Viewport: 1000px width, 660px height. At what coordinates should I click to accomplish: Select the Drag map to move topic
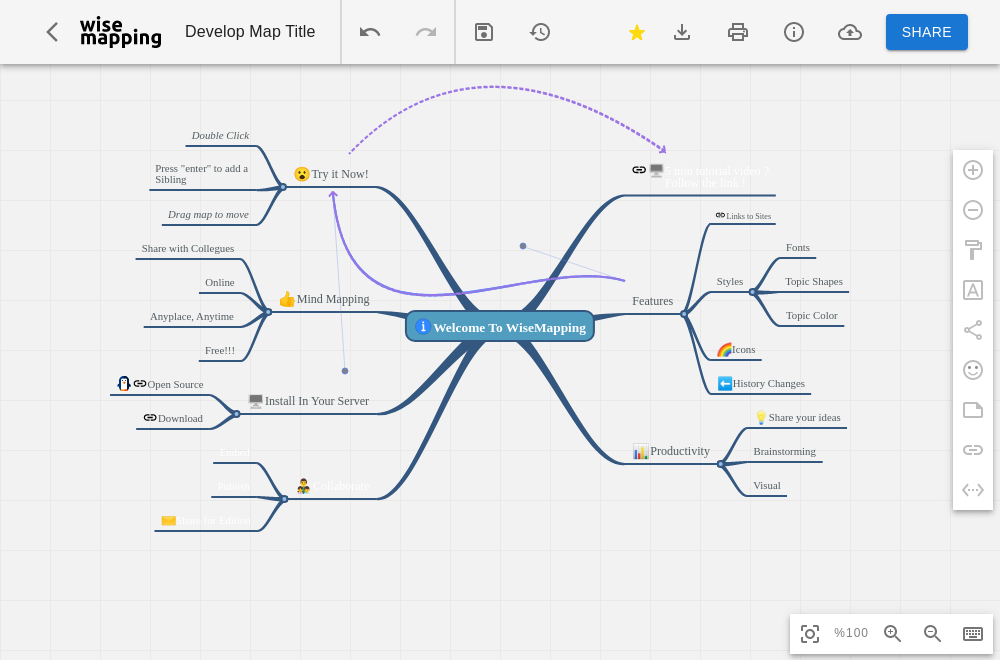[x=209, y=214]
